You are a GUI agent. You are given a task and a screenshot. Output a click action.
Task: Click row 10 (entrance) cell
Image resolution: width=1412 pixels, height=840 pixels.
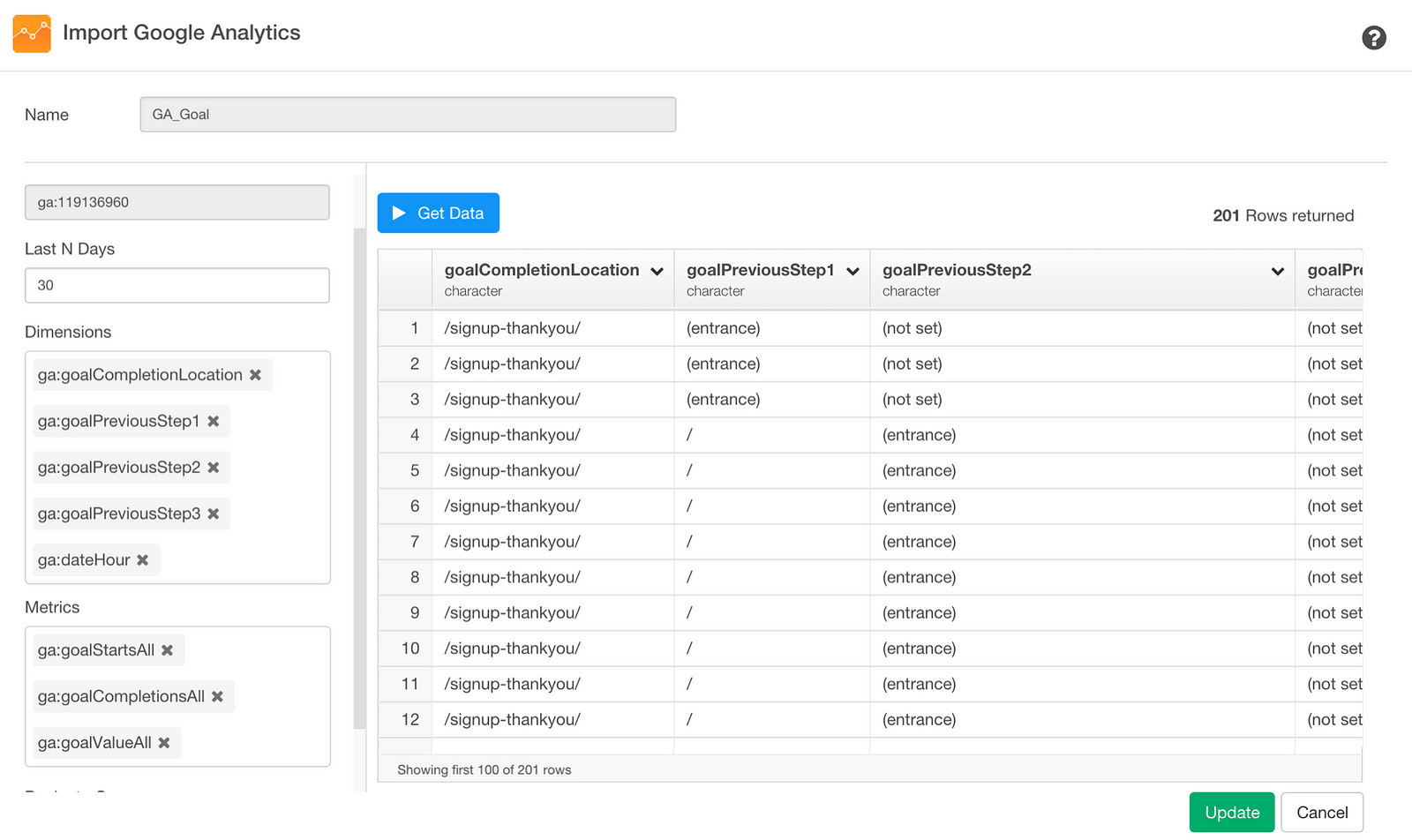click(x=1082, y=649)
